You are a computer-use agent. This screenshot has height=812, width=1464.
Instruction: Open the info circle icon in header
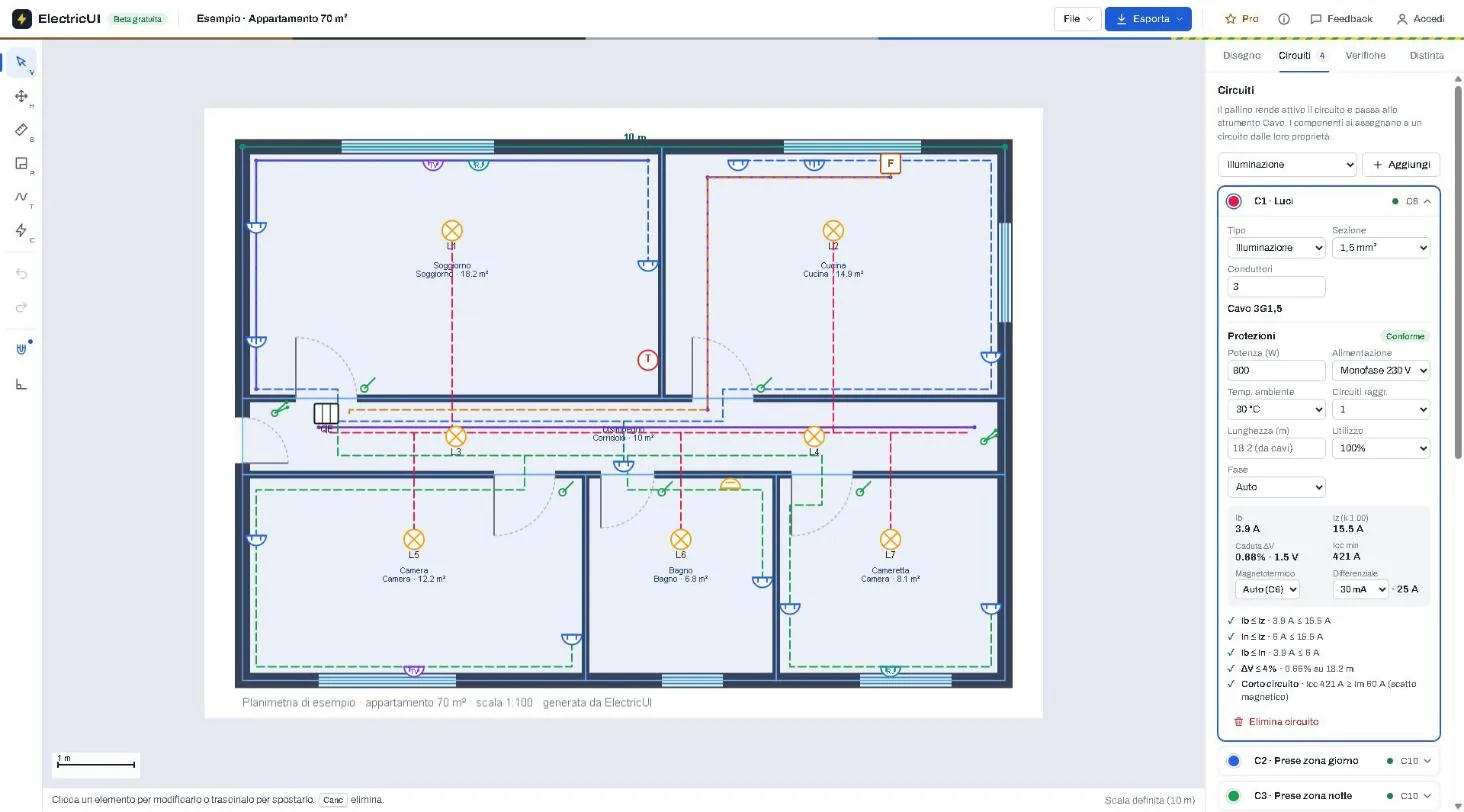1284,19
